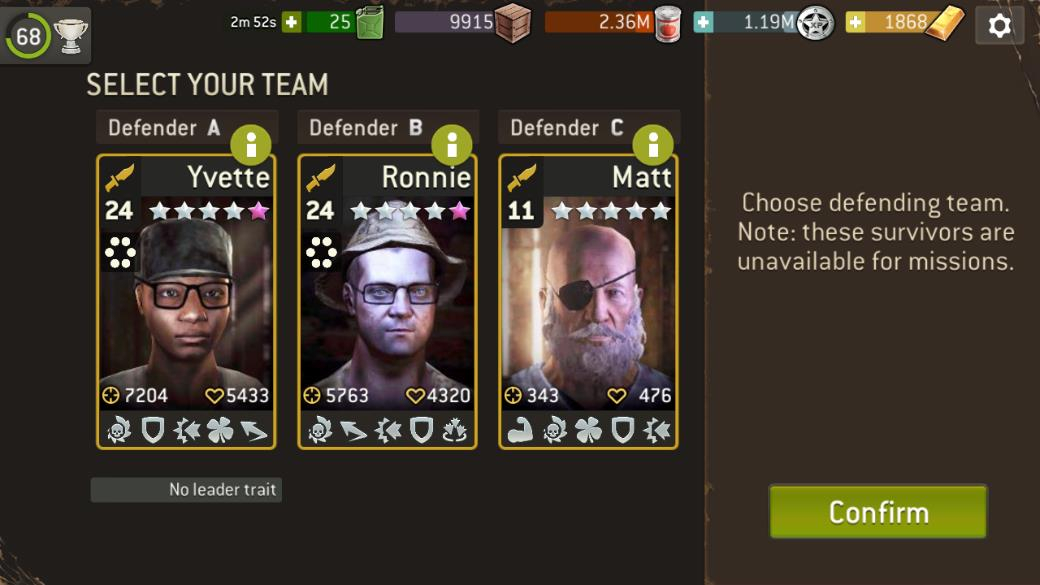This screenshot has width=1040, height=585.
Task: Tap Yvette's lucky clover trait icon
Action: (x=220, y=430)
